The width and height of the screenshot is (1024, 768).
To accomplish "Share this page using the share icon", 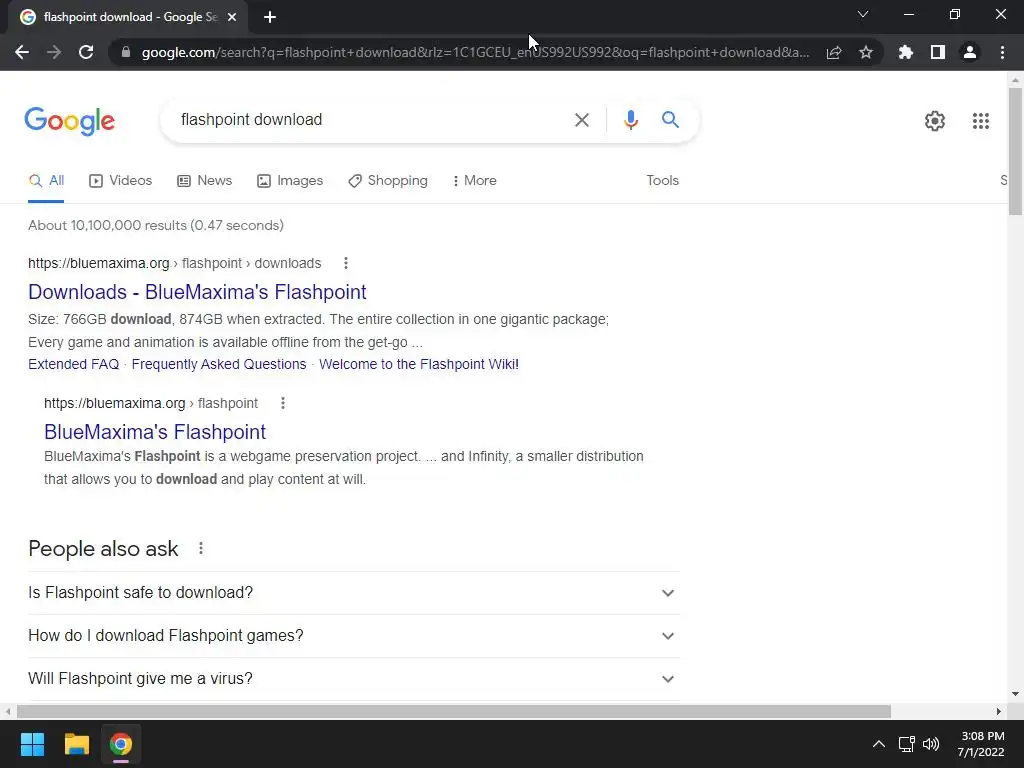I will (834, 52).
